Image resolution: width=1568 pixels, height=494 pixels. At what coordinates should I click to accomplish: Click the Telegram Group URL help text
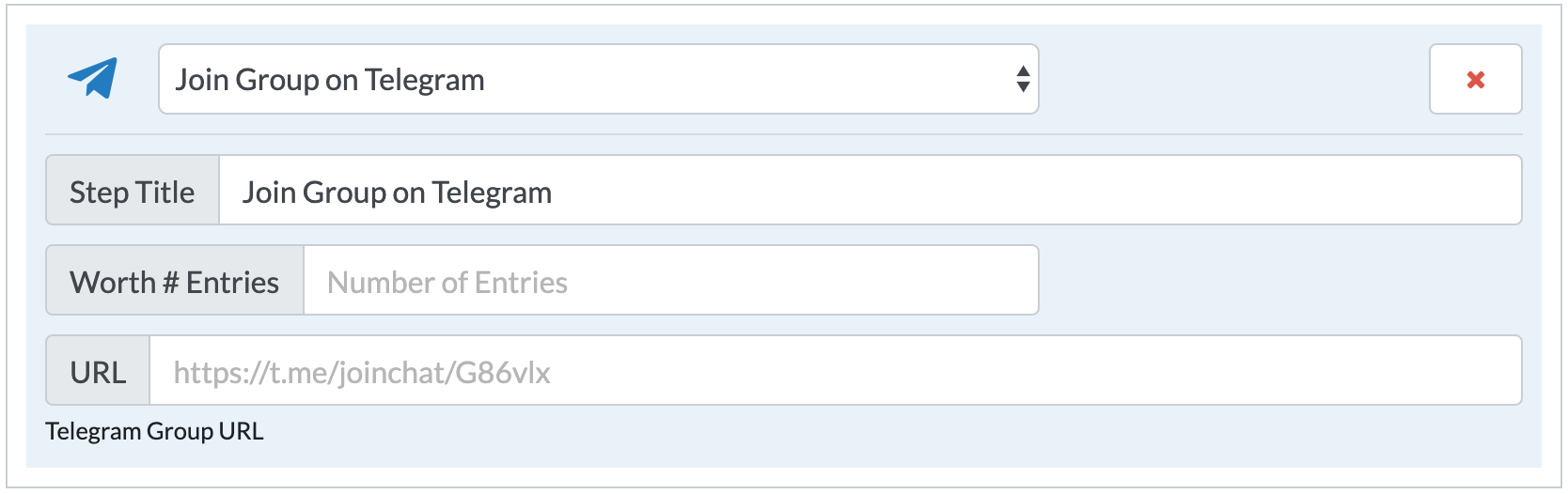point(154,431)
